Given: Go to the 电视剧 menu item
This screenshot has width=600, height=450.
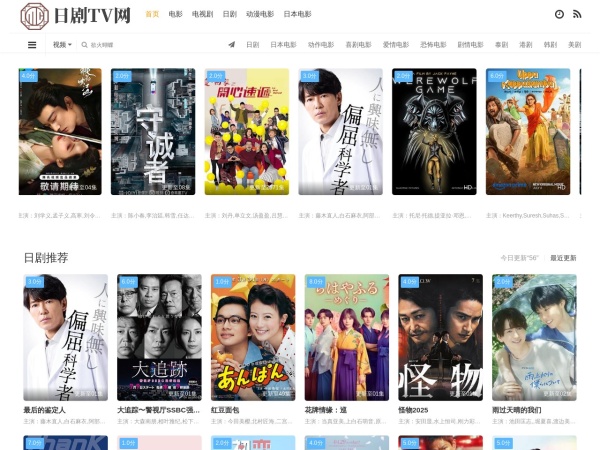Looking at the screenshot, I should tap(202, 14).
